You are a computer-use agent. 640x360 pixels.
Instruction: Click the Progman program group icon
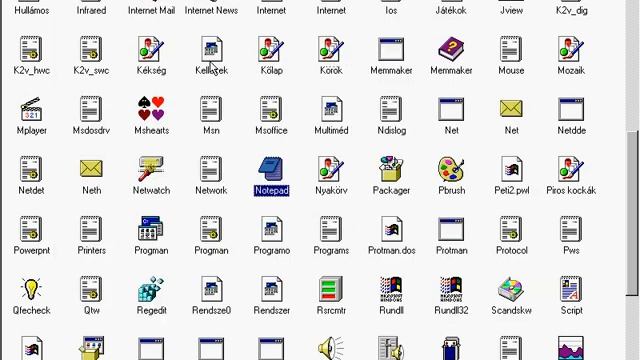click(x=151, y=229)
